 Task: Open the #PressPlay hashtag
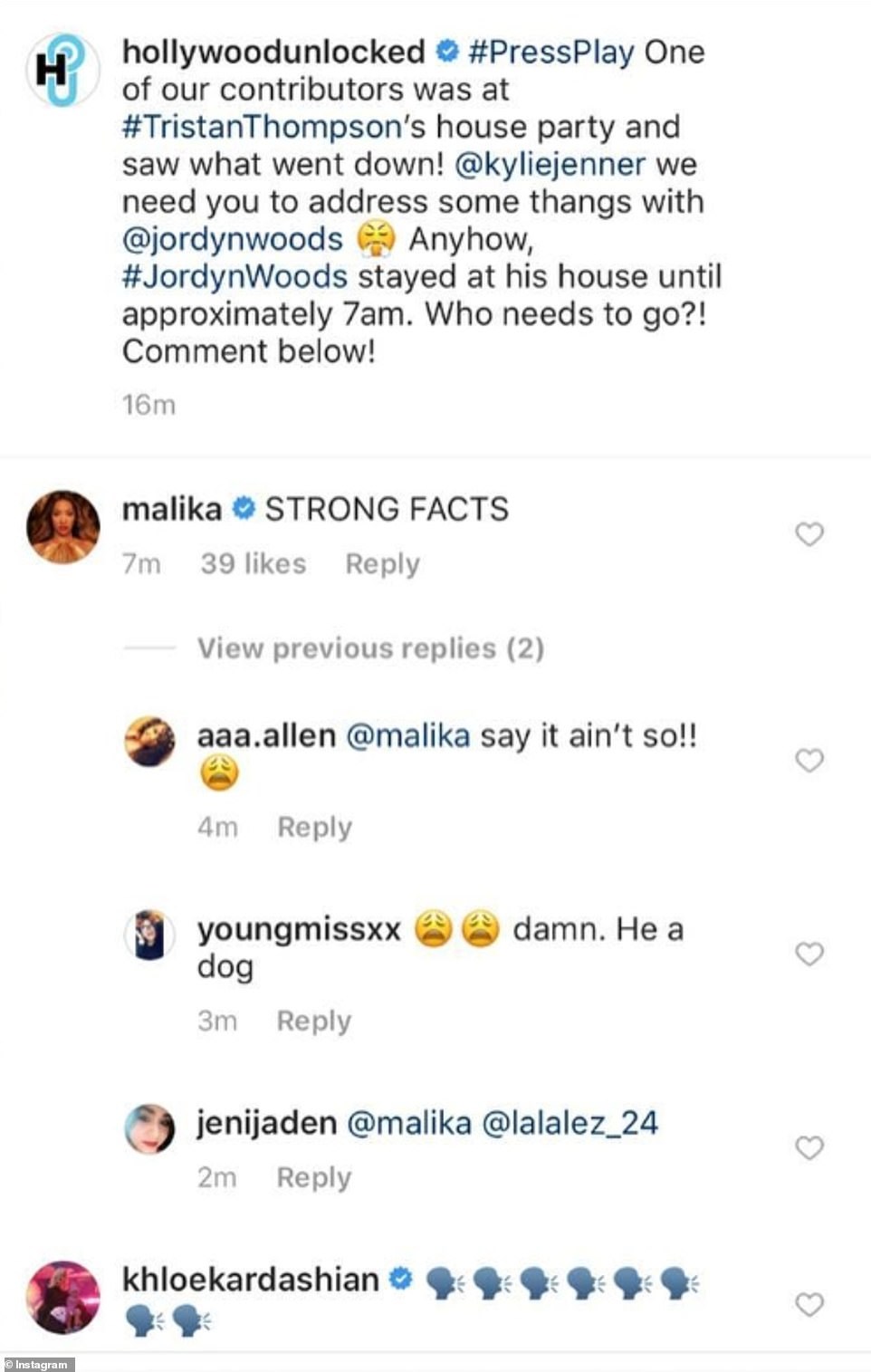click(551, 53)
